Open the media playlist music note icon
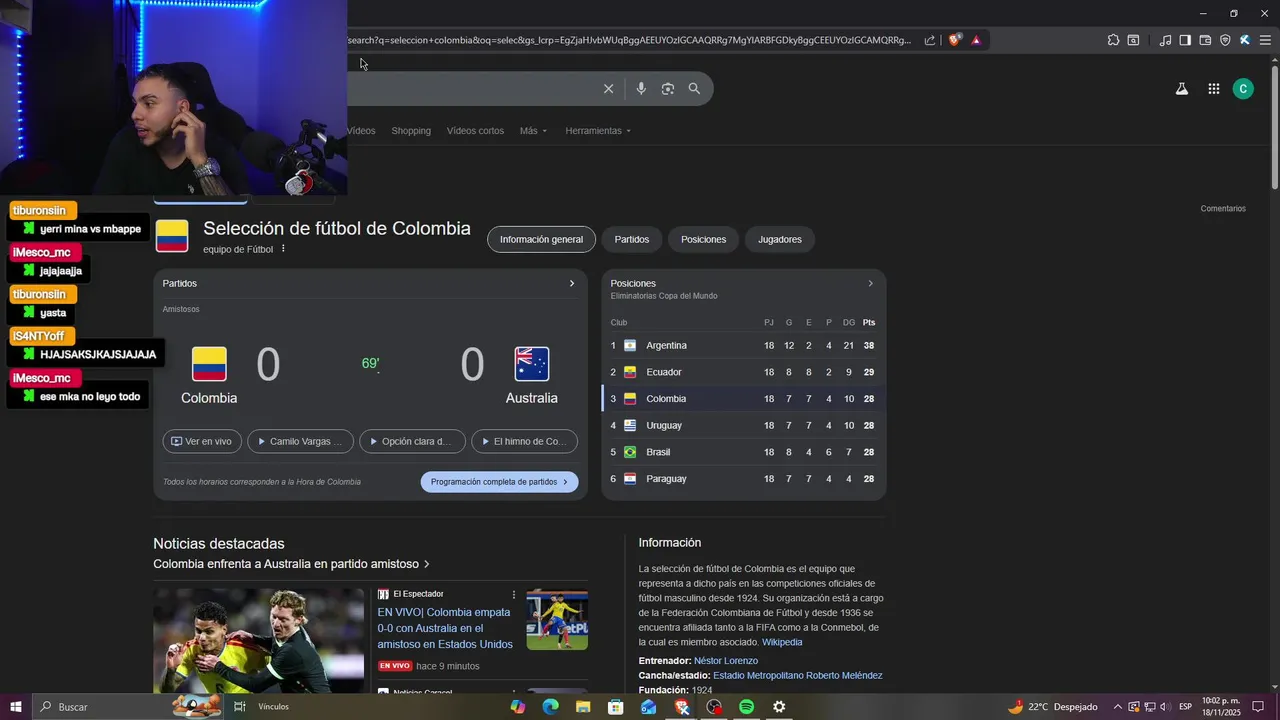Viewport: 1280px width, 720px height. coord(1165,40)
